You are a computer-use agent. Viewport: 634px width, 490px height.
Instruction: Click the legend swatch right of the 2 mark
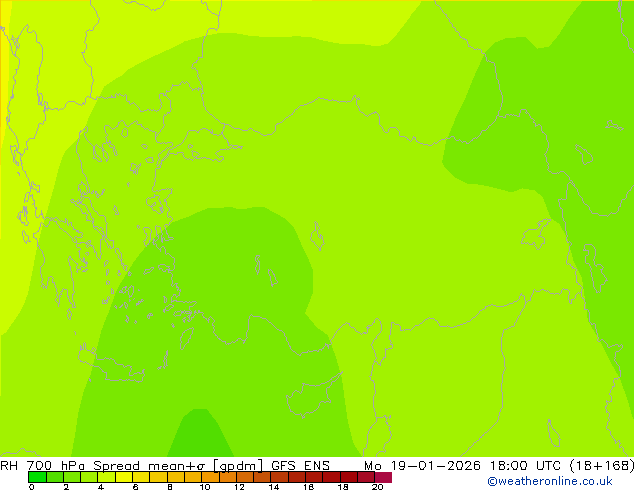(72, 477)
